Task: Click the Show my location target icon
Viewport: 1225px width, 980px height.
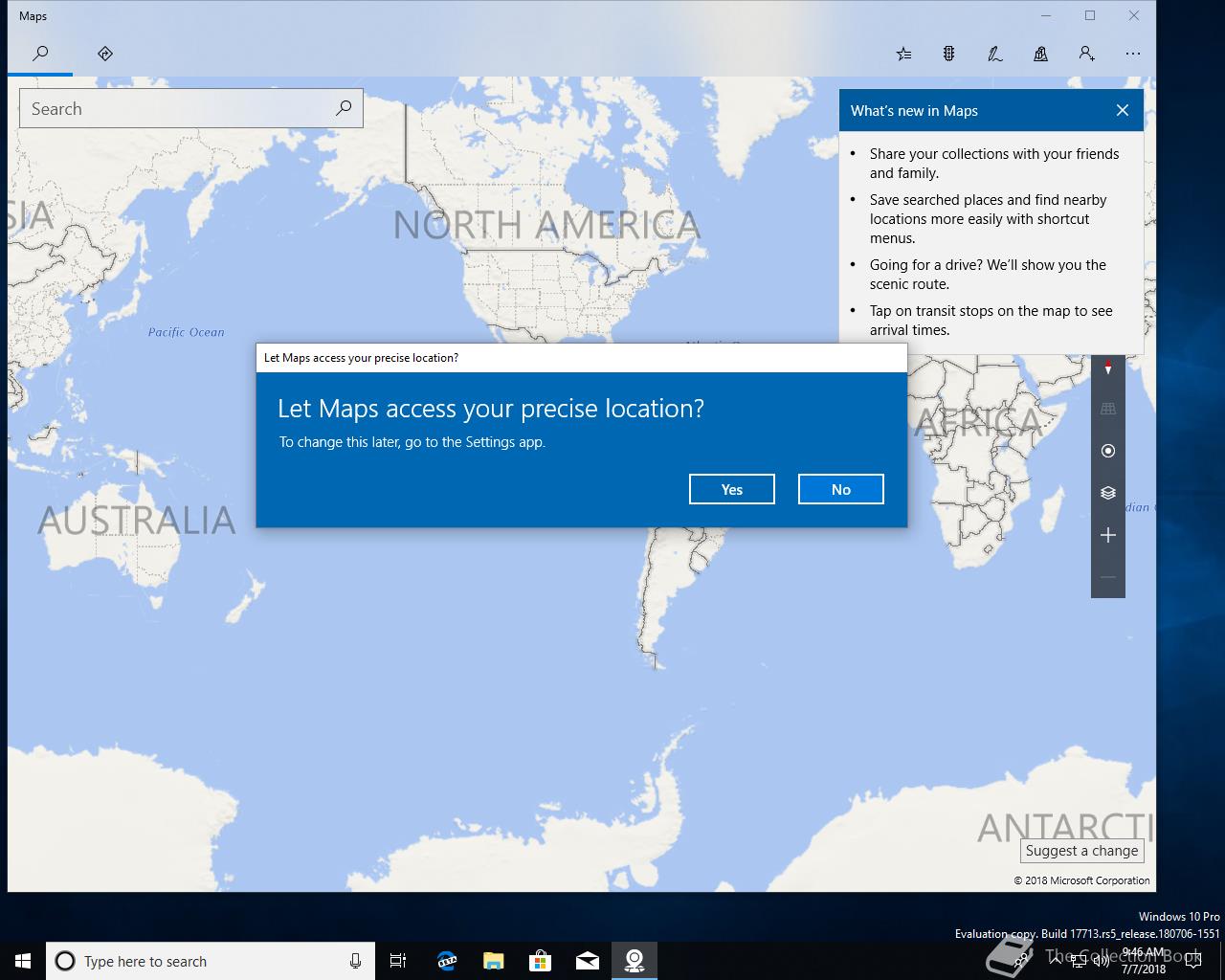Action: (1108, 451)
